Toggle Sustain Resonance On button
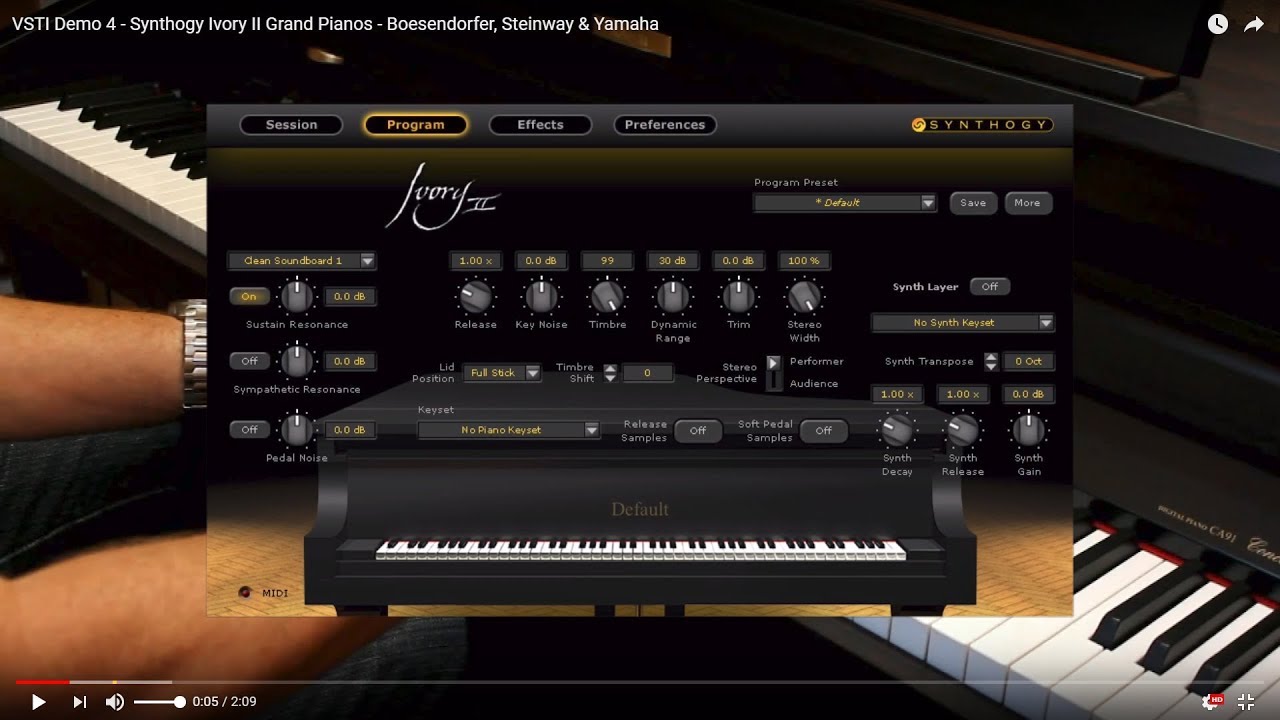 coord(249,296)
